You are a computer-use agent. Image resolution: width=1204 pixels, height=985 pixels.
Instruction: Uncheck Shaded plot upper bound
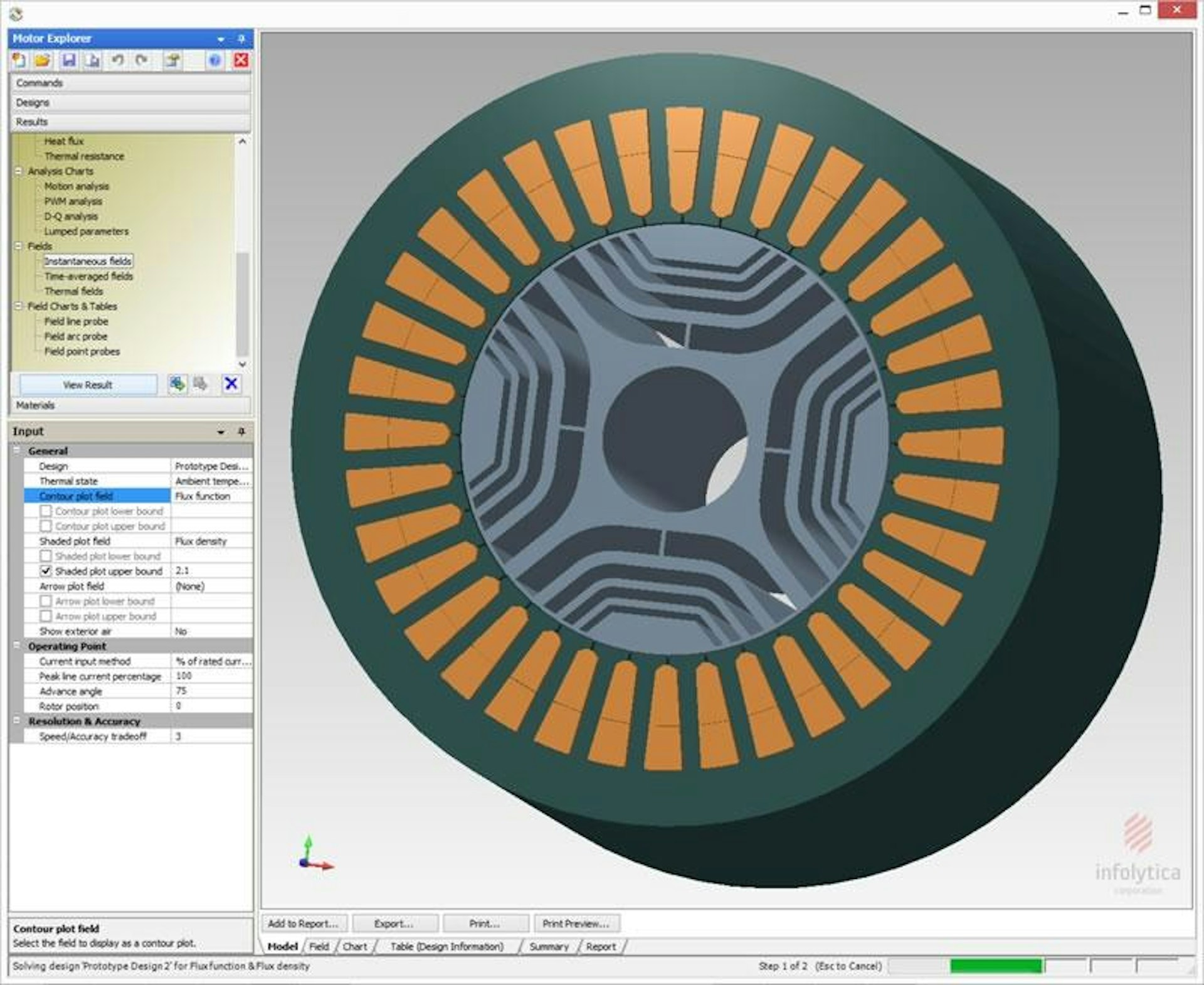click(x=46, y=572)
